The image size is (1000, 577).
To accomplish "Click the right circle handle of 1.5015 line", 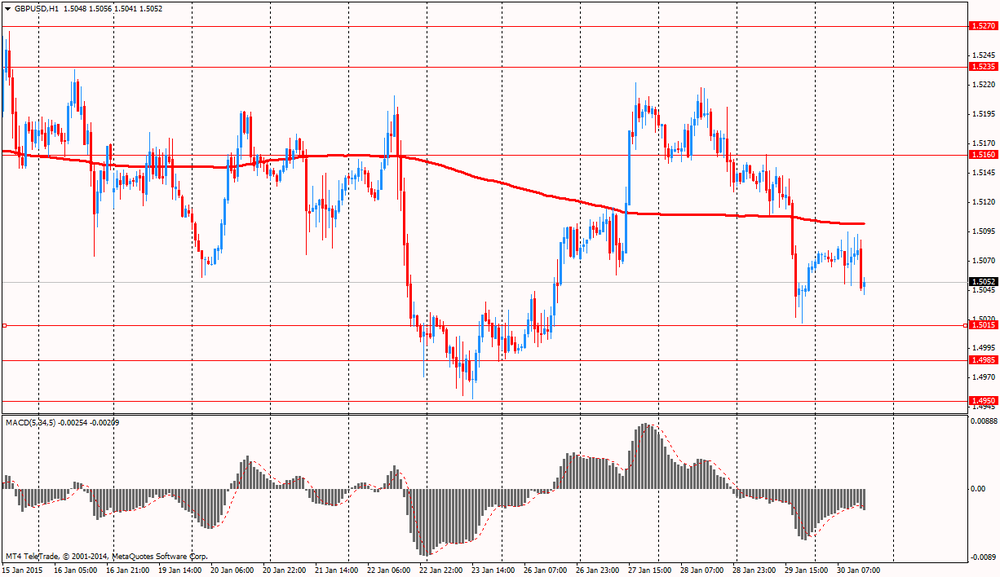I will (x=966, y=325).
